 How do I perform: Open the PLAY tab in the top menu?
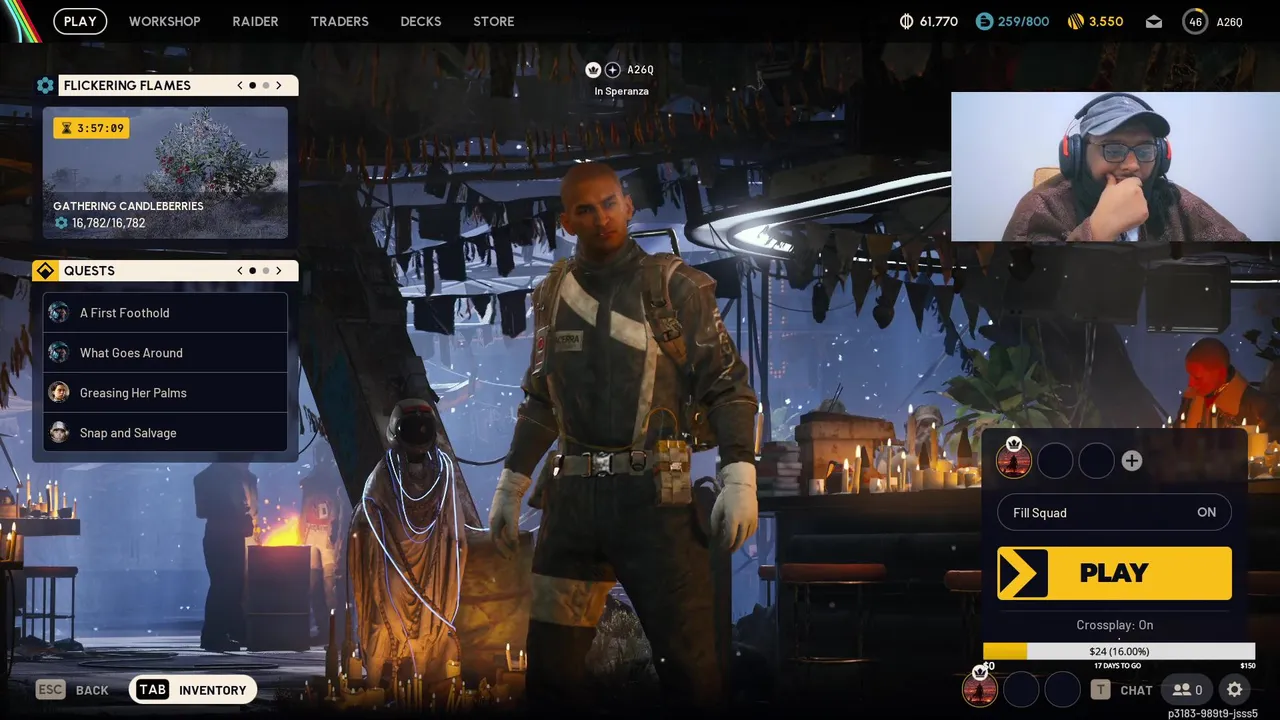80,21
